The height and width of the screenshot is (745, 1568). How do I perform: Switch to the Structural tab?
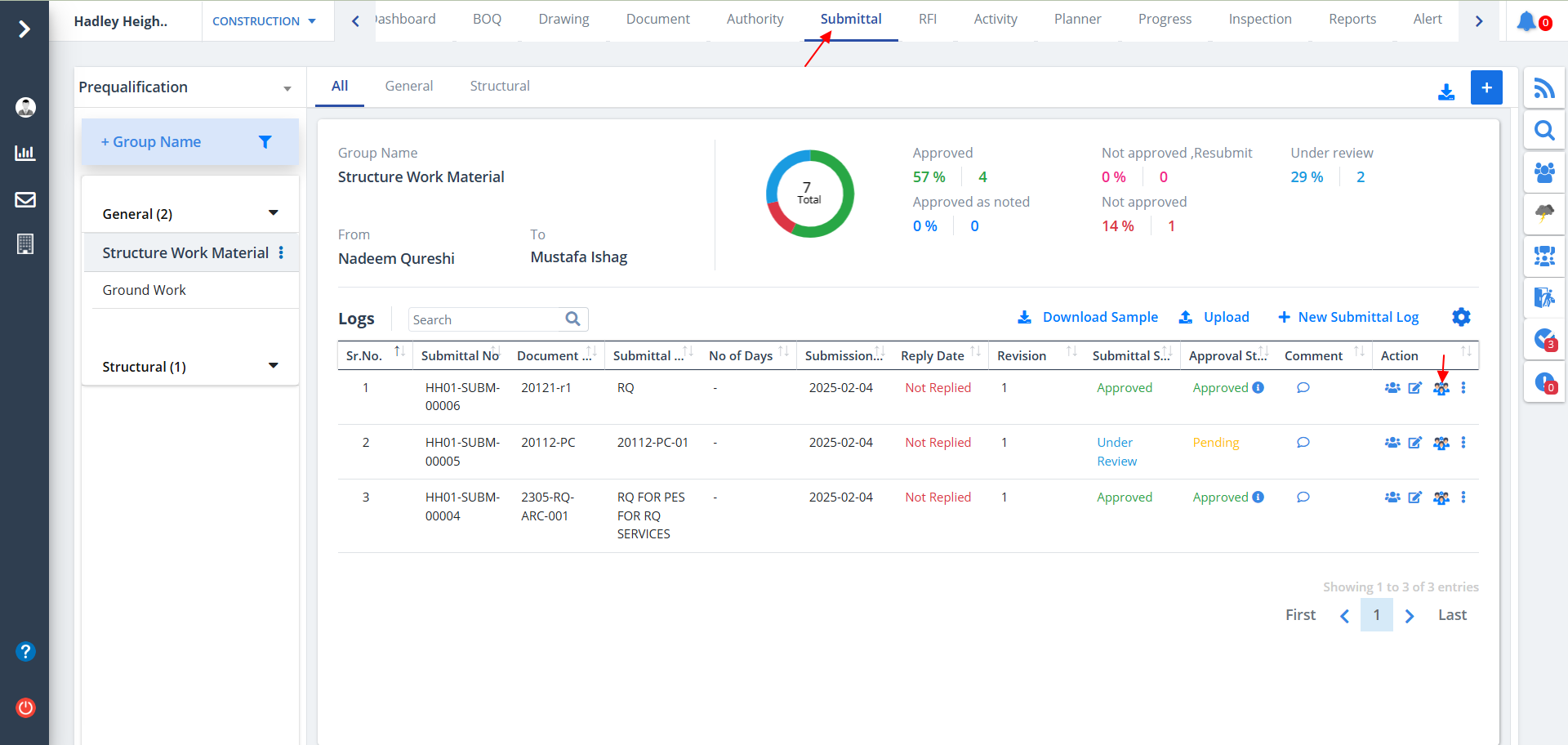point(499,86)
